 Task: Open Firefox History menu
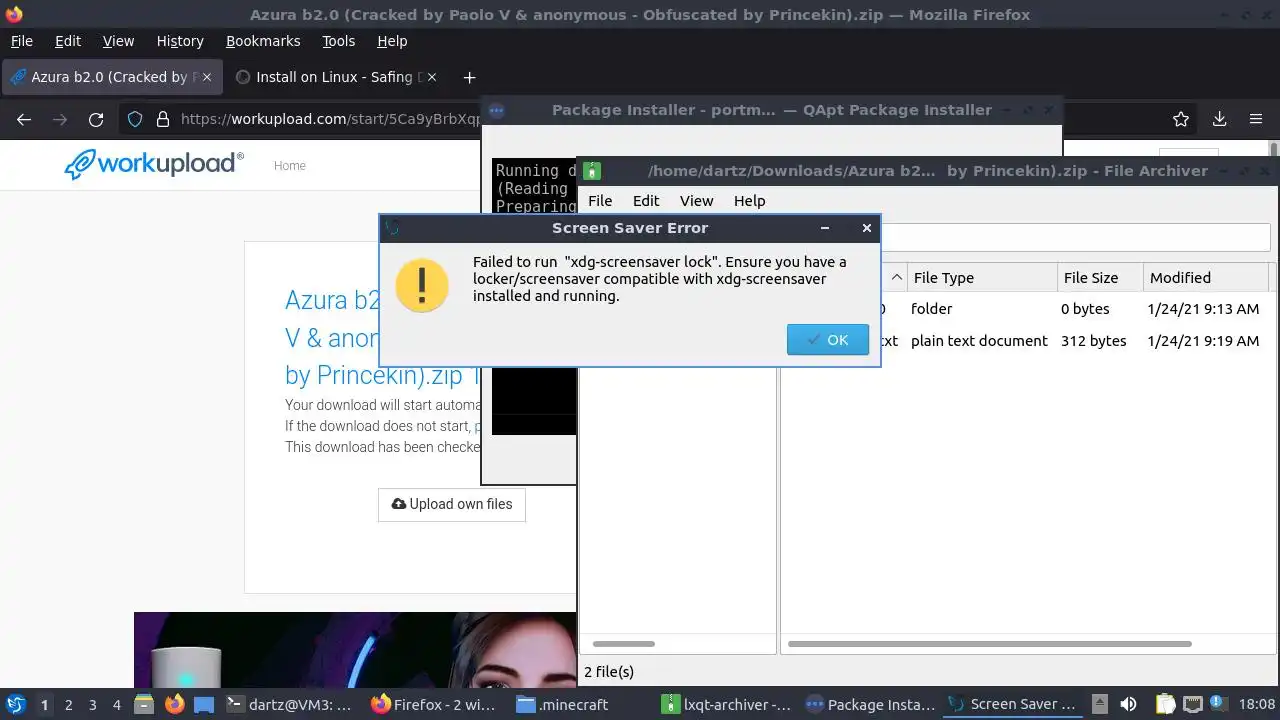coord(180,41)
